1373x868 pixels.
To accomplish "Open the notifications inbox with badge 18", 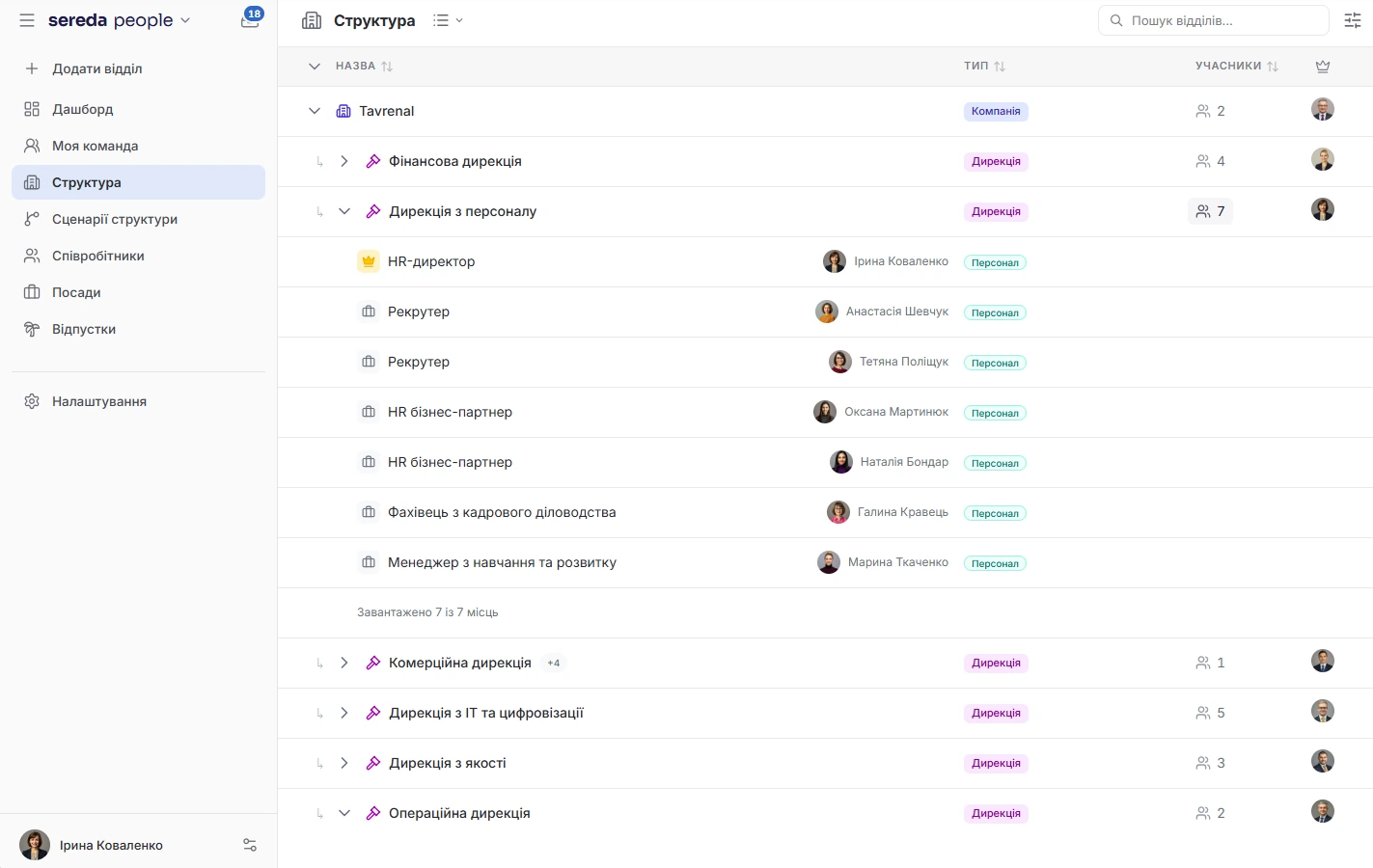I will (251, 19).
